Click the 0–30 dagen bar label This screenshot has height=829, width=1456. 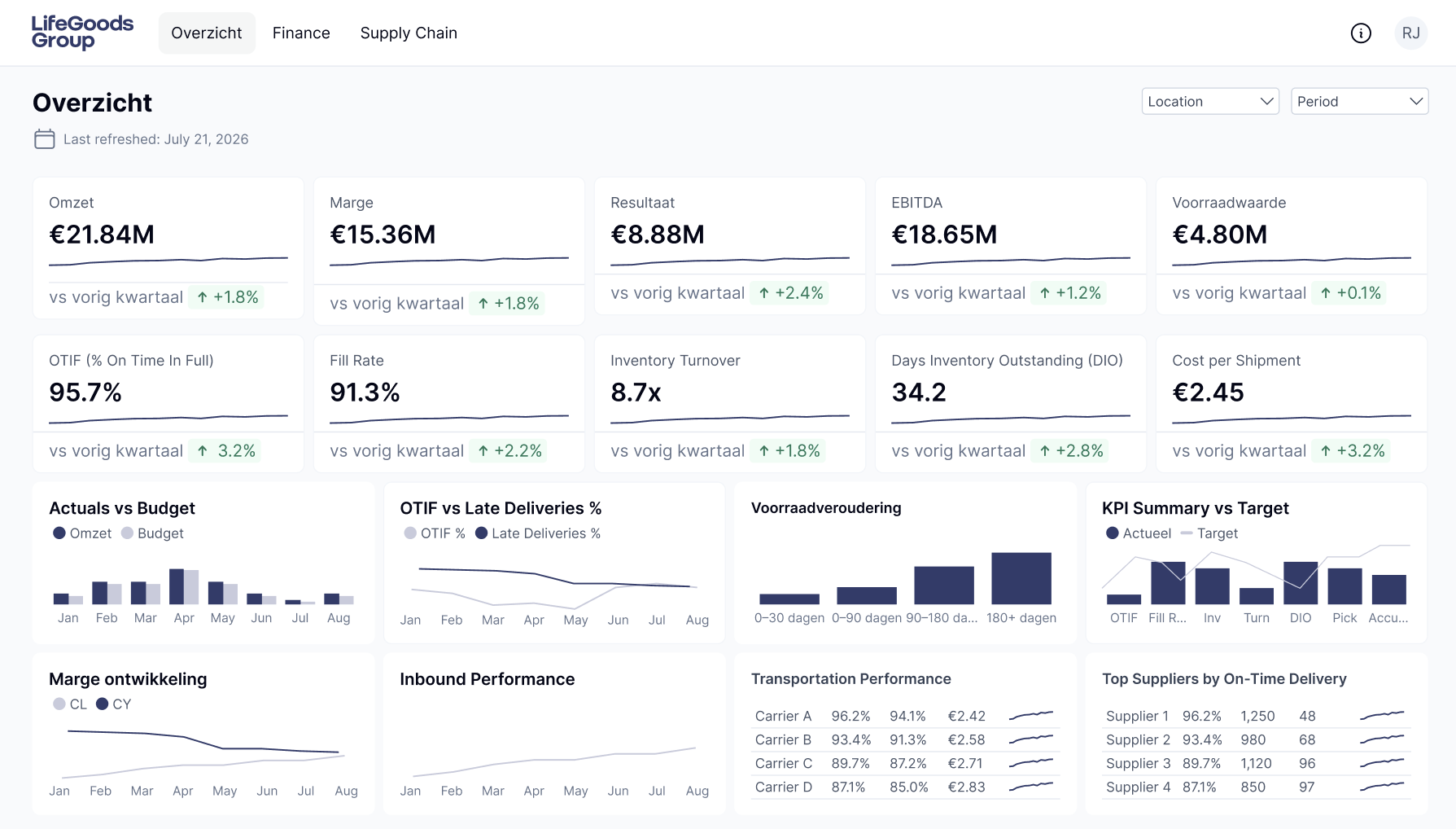click(789, 618)
